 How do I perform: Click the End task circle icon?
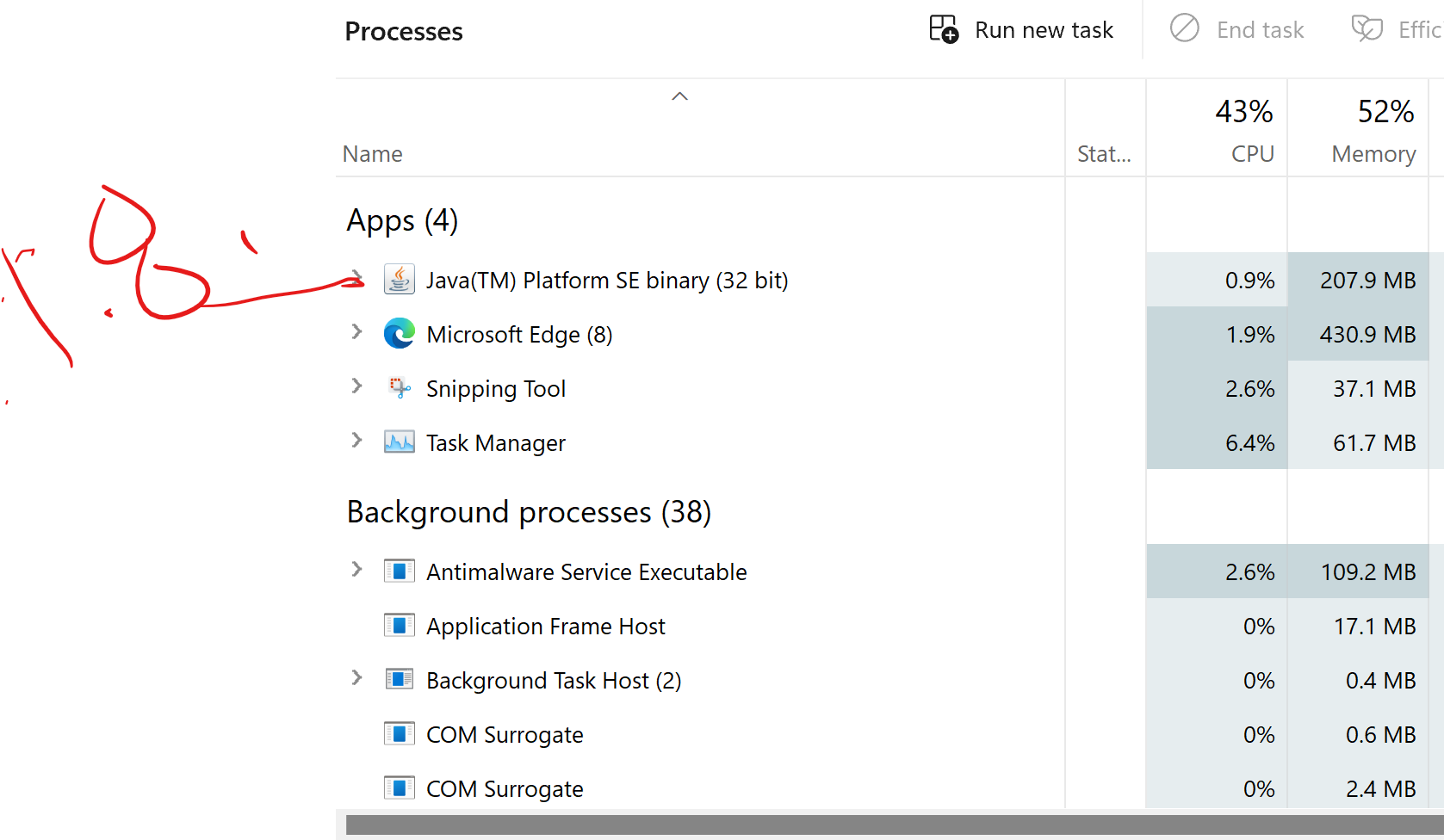[x=1184, y=29]
